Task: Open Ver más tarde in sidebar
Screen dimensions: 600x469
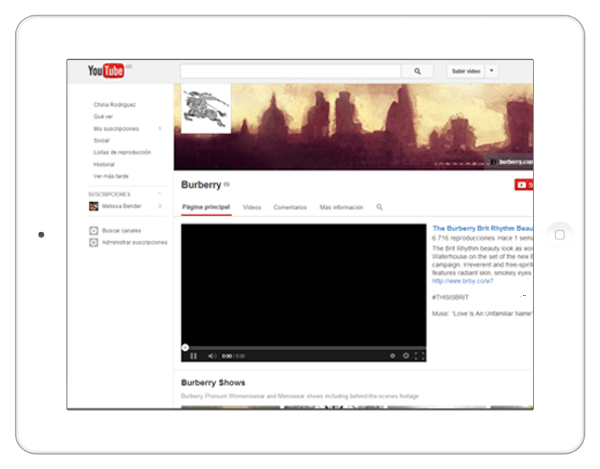Action: pyautogui.click(x=111, y=176)
